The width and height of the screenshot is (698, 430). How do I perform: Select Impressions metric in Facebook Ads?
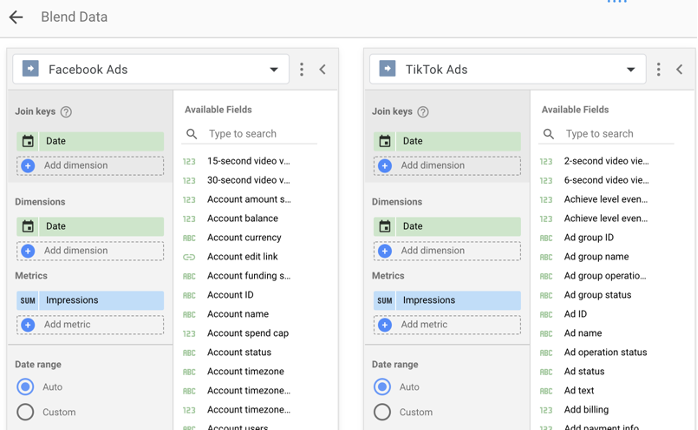coord(90,300)
